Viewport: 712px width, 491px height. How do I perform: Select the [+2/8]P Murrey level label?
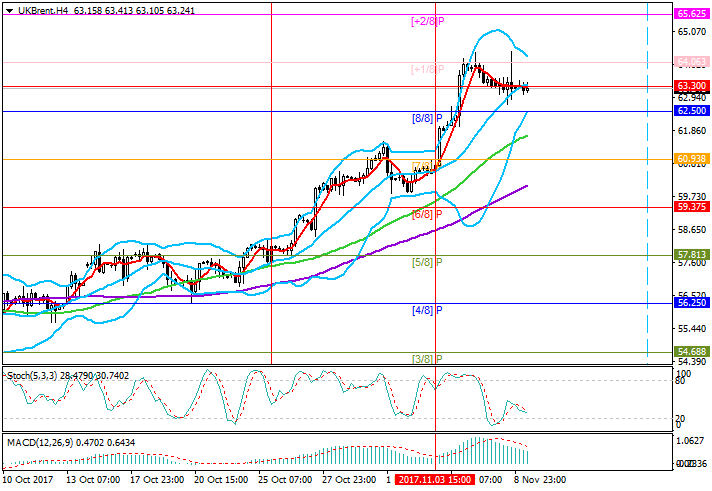(427, 21)
